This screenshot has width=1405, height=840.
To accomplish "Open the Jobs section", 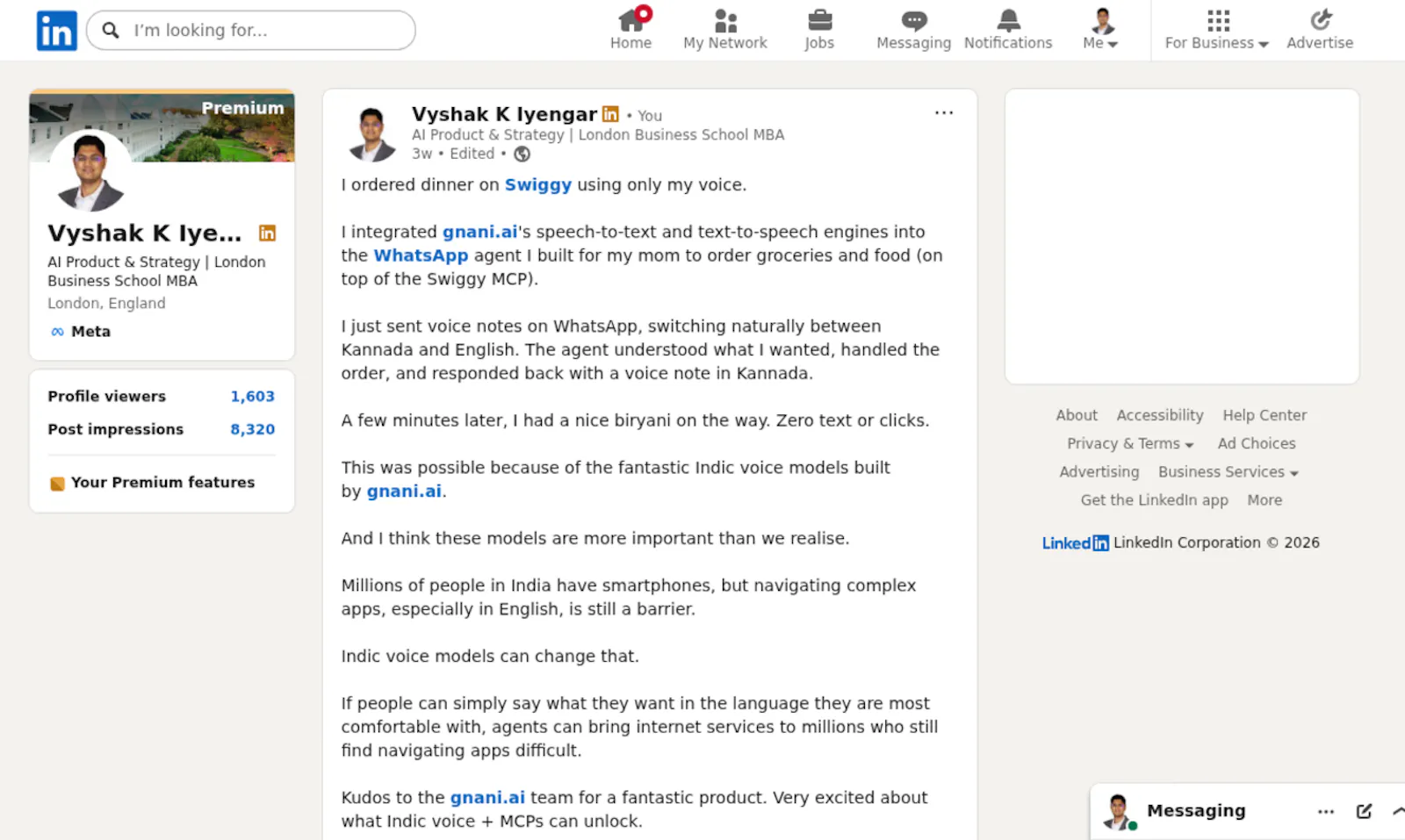I will 819,29.
